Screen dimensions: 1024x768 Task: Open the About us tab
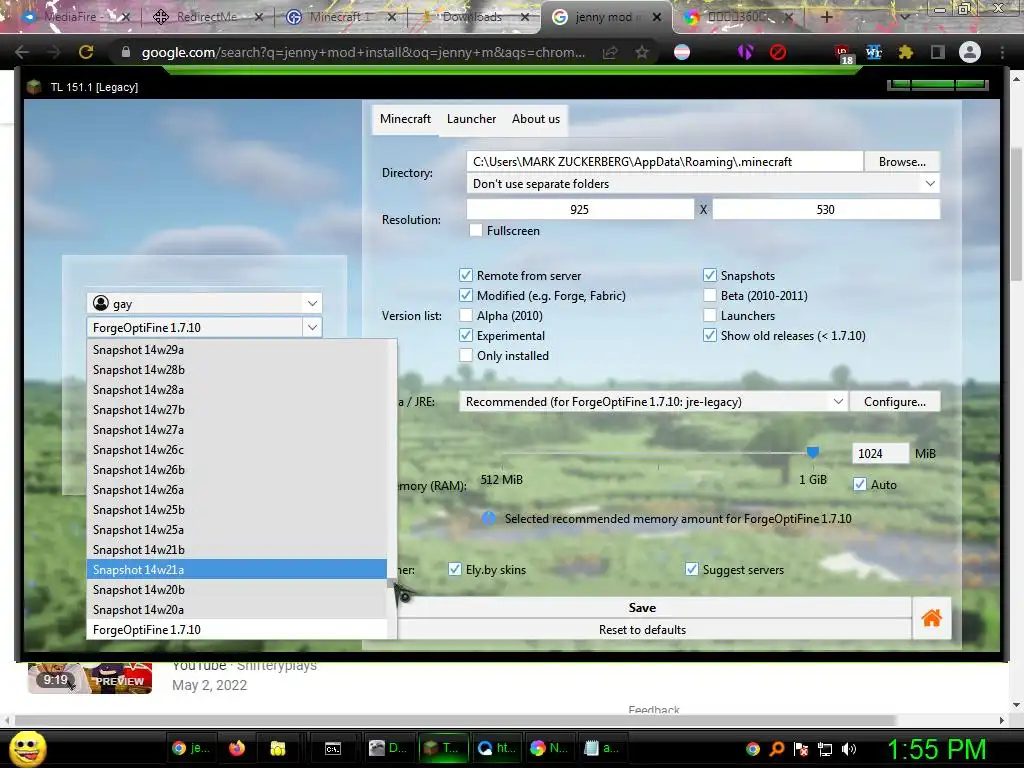(x=536, y=119)
